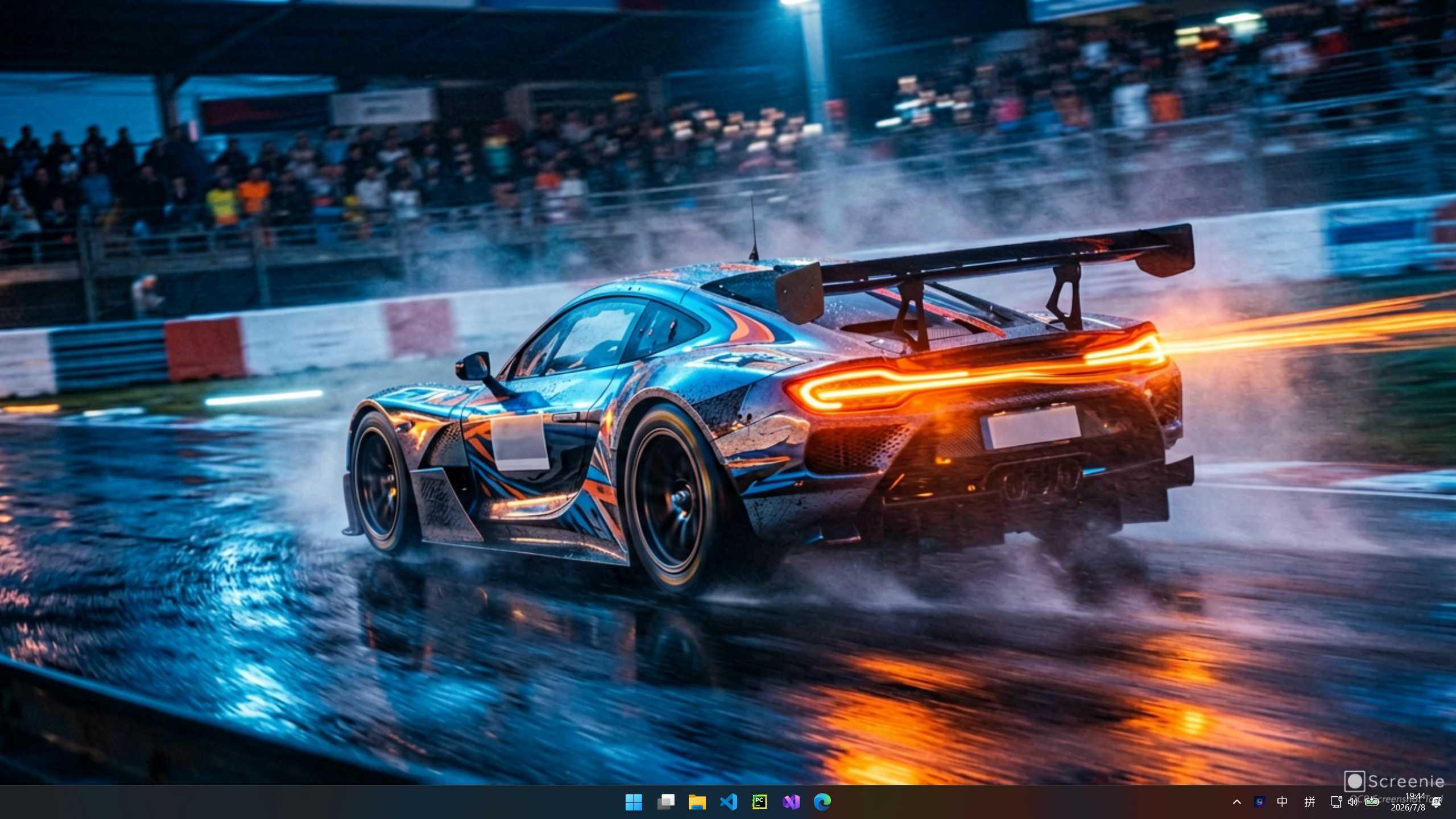Click the blue app icon in the system tray

(x=1260, y=802)
